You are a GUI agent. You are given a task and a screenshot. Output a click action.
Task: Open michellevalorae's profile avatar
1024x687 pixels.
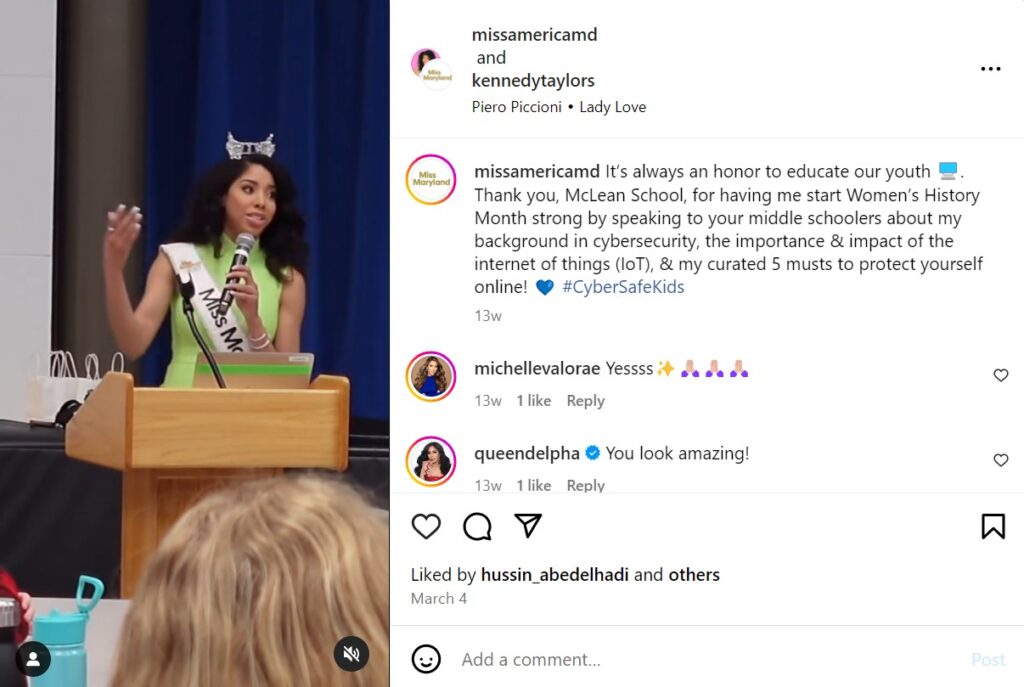[x=431, y=376]
